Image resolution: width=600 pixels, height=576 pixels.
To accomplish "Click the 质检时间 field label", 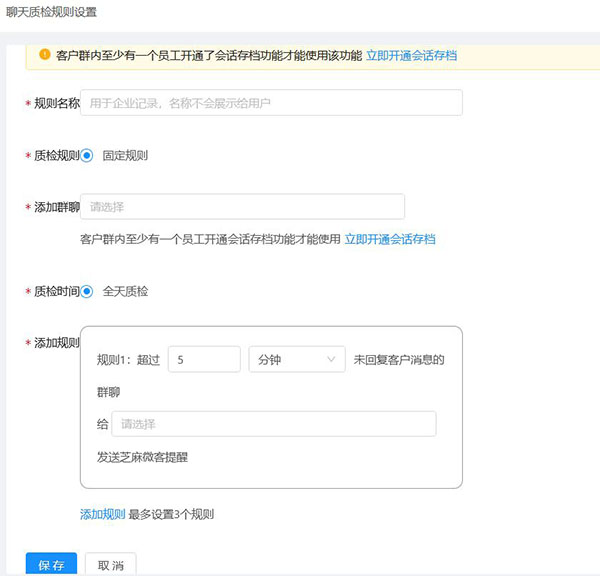I will coord(57,292).
